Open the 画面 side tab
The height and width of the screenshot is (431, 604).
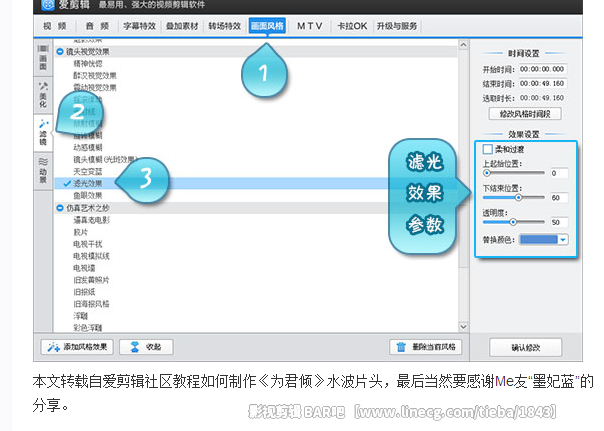pos(43,58)
